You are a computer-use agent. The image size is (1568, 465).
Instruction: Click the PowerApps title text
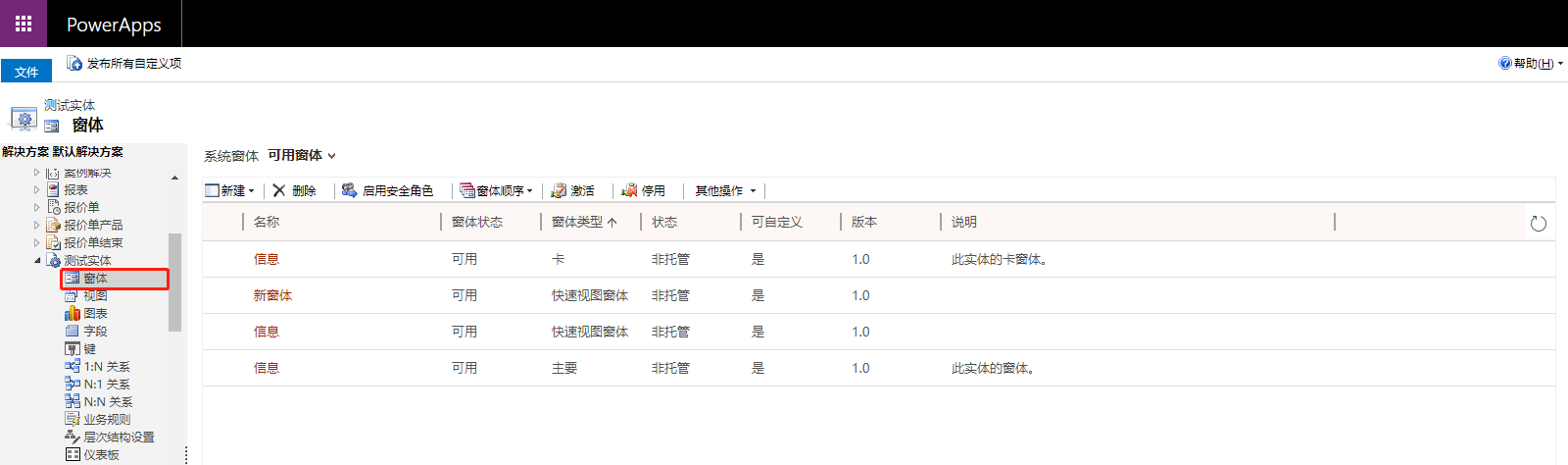click(x=114, y=25)
